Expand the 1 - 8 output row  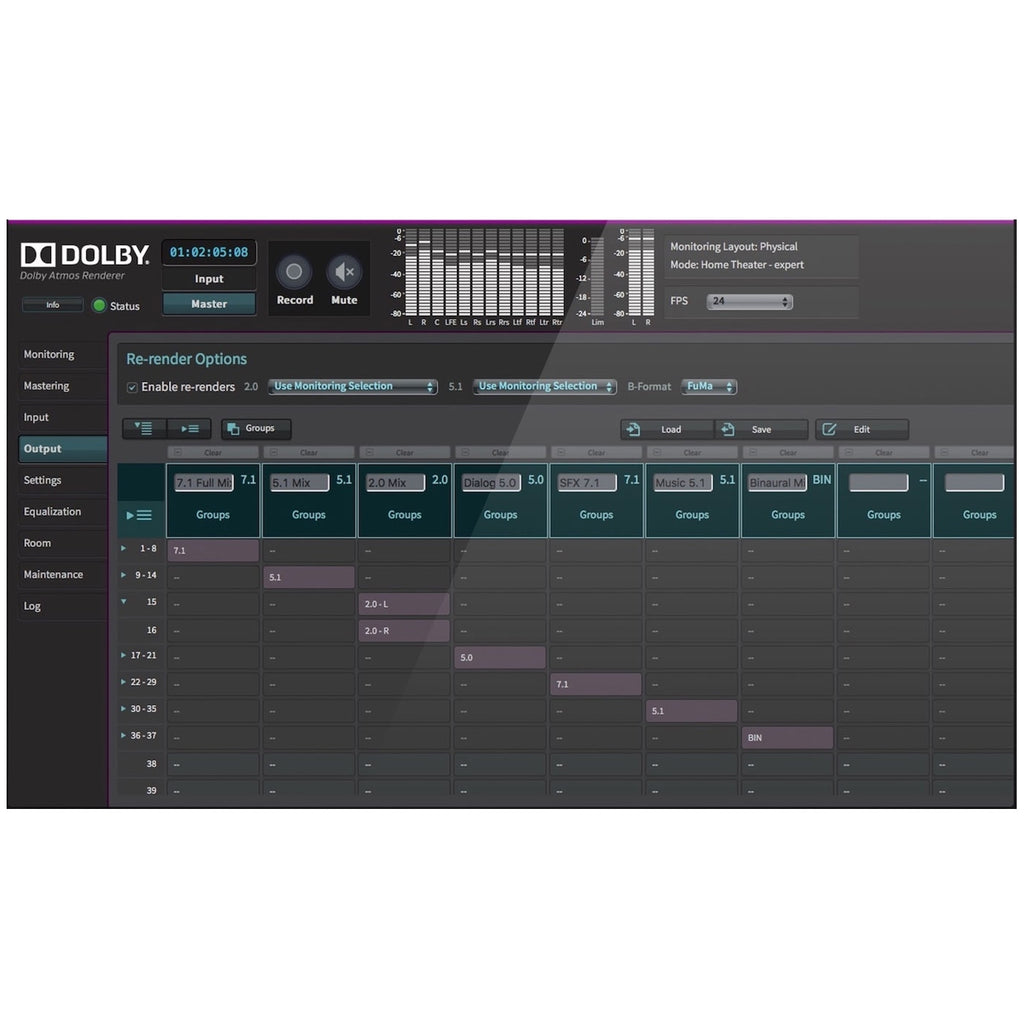pyautogui.click(x=123, y=549)
